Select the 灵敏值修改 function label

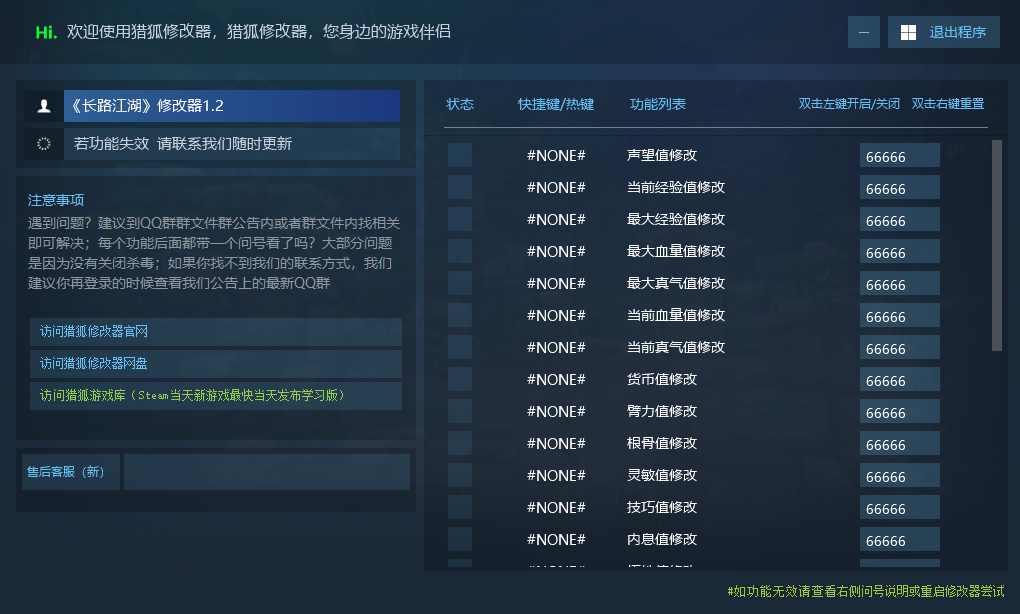pos(662,475)
